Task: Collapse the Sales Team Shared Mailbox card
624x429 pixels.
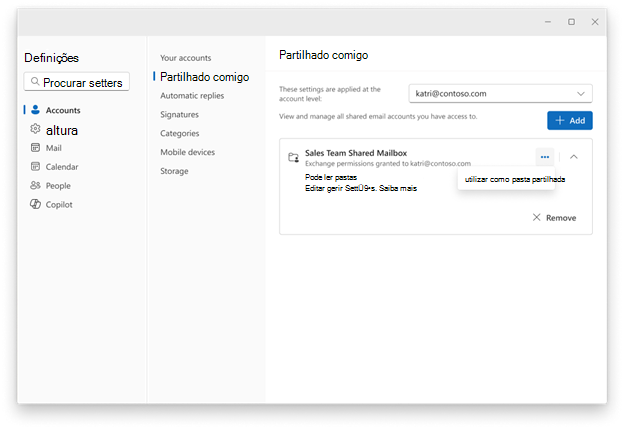Action: point(573,157)
